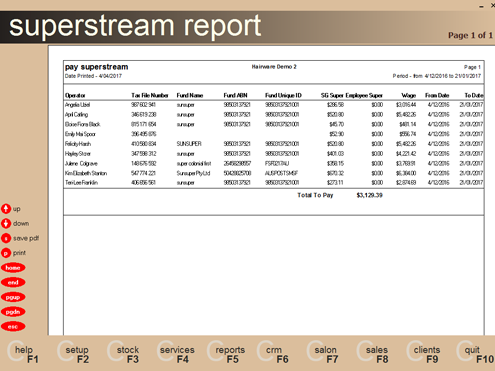This screenshot has width=495, height=371.
Task: Open the help F1 menu
Action: (23, 353)
